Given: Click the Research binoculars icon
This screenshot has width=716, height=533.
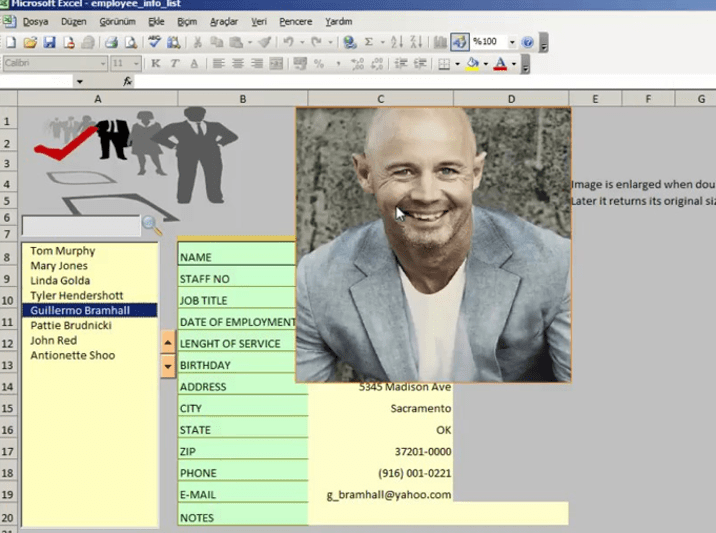Looking at the screenshot, I should pyautogui.click(x=174, y=42).
